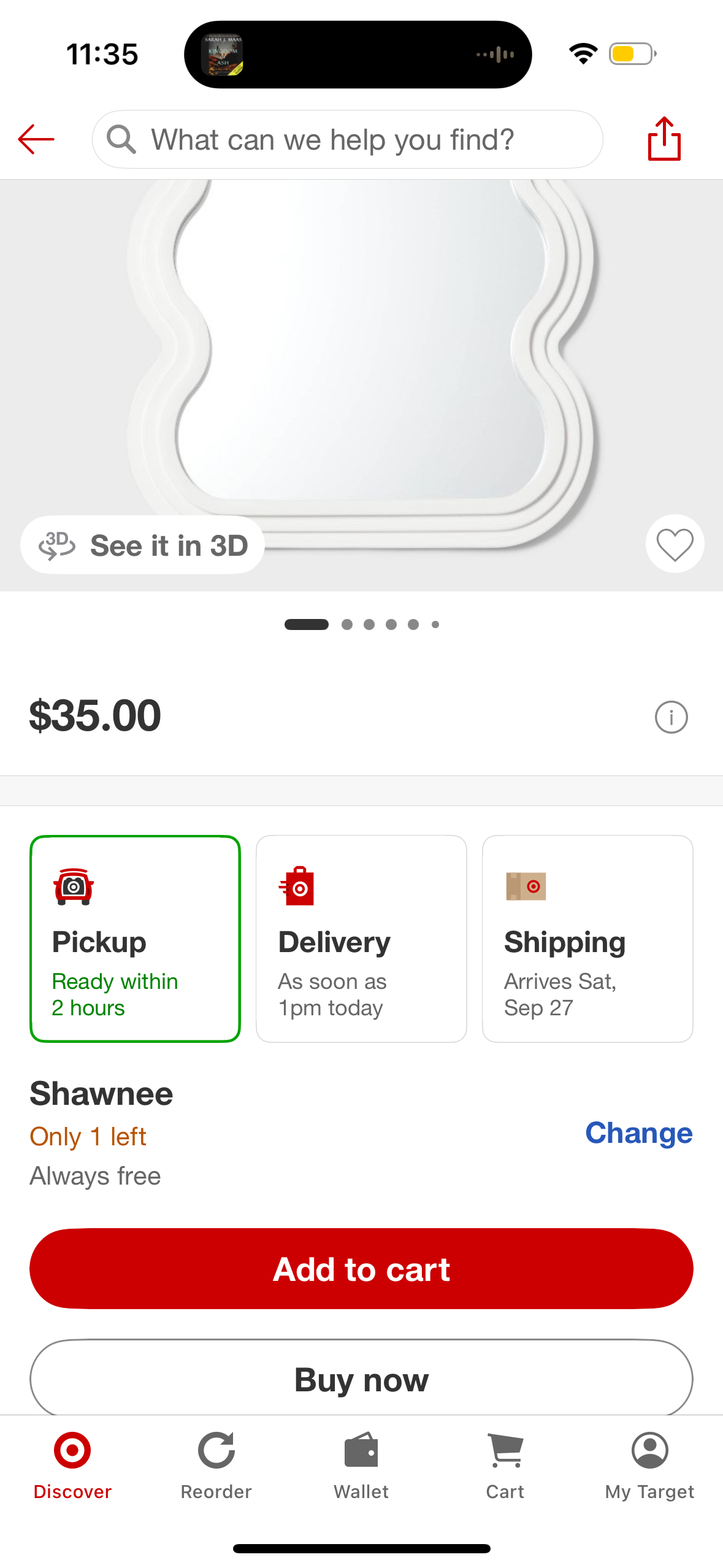The height and width of the screenshot is (1568, 723).
Task: Add the mirror to cart
Action: 361,1269
